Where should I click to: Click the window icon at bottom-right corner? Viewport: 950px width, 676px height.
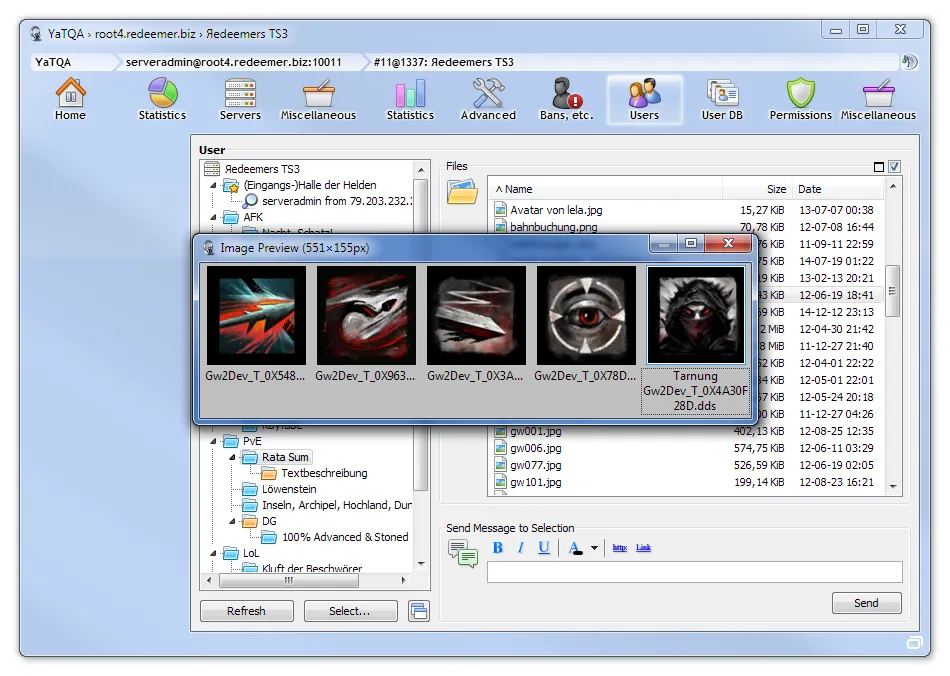[x=914, y=643]
